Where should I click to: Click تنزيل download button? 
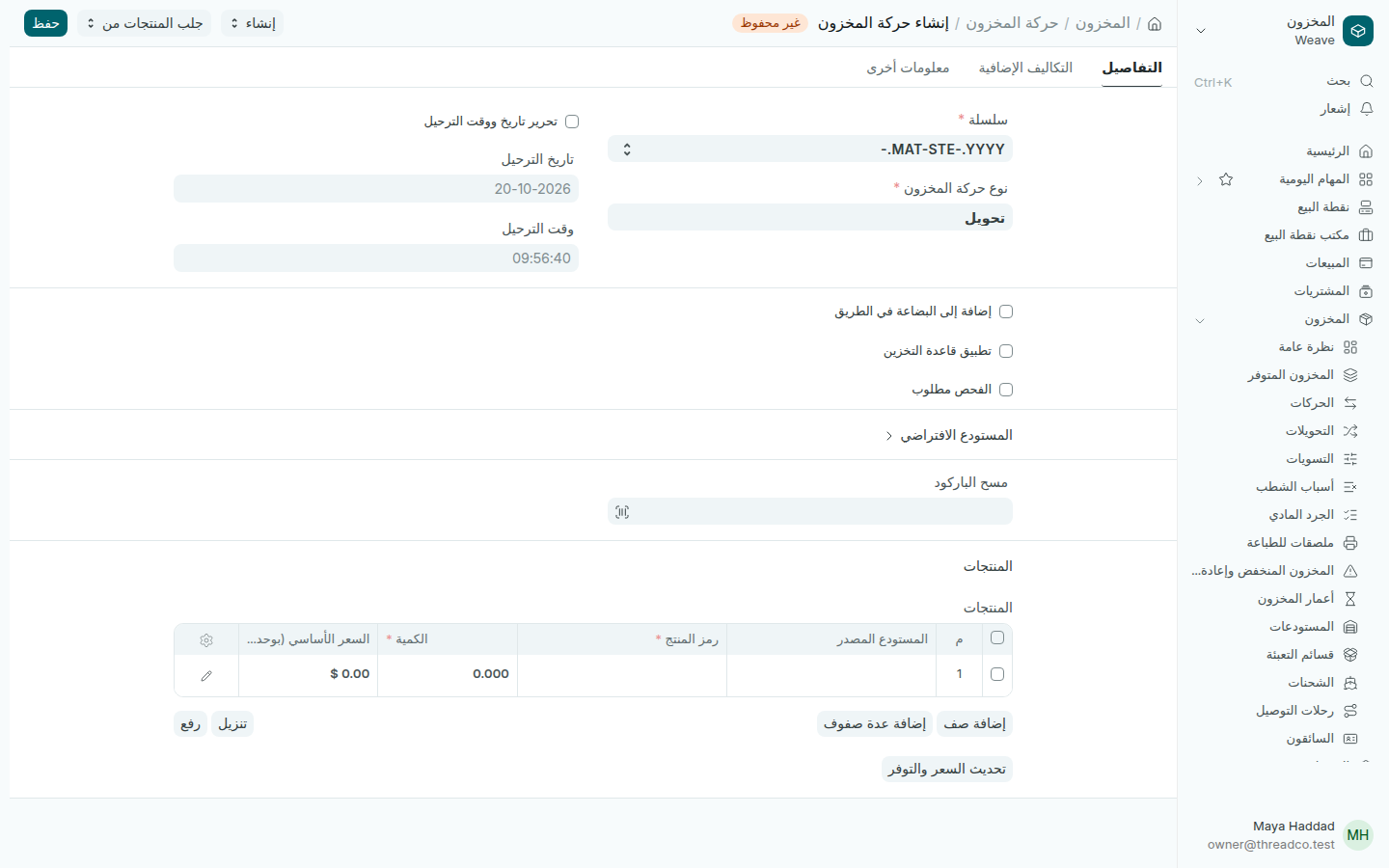[x=232, y=724]
